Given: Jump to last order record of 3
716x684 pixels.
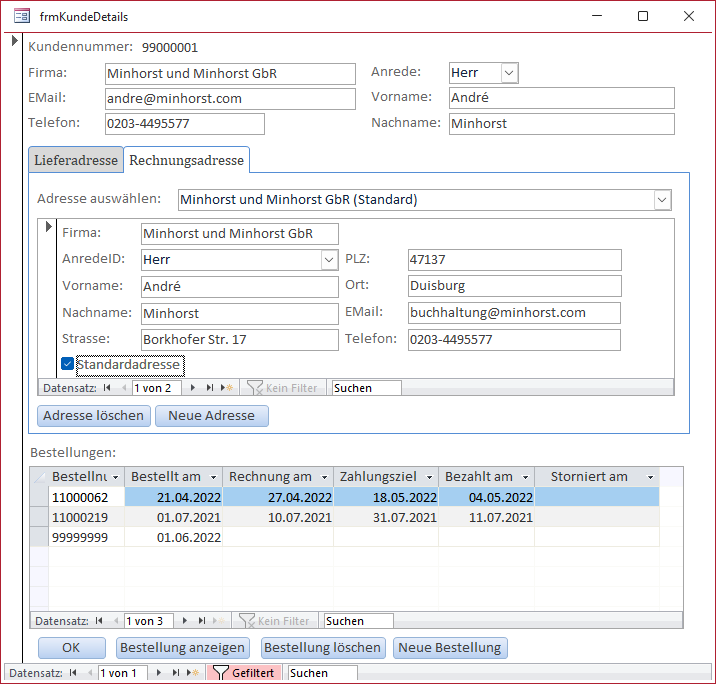Looking at the screenshot, I should tap(202, 621).
